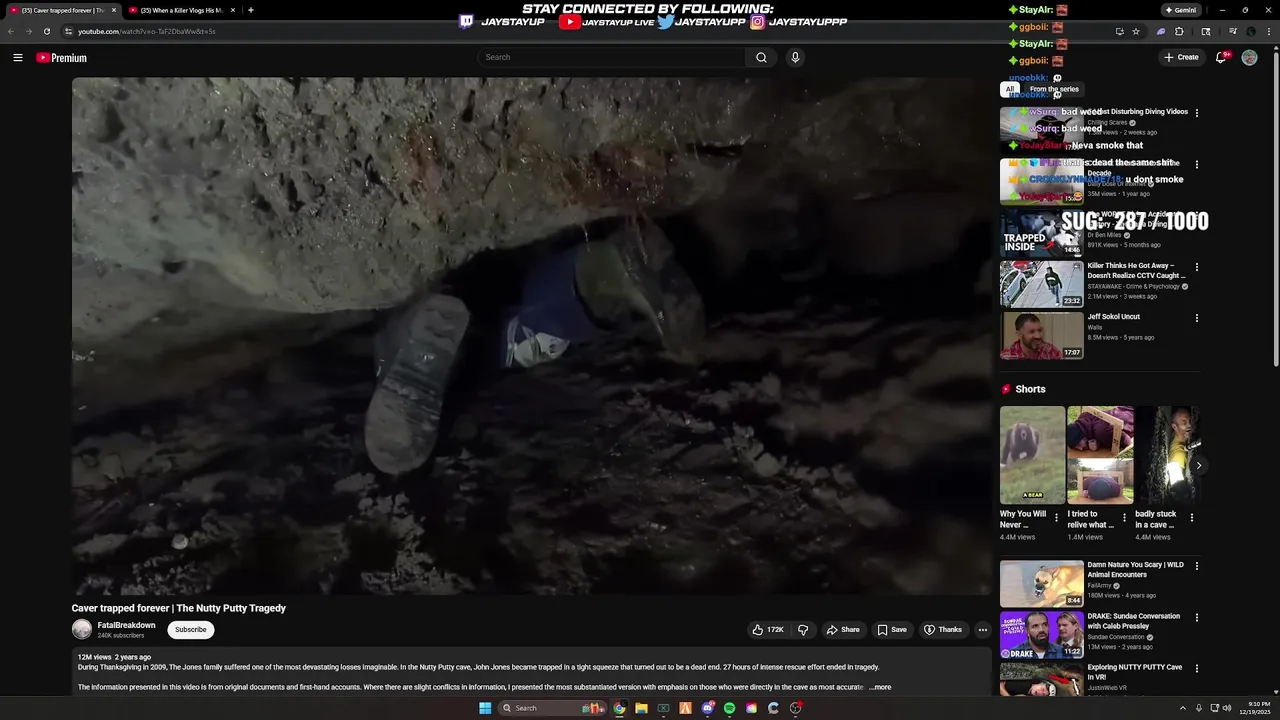The image size is (1280, 720).
Task: Open DRAKE Sundae Conversation thumbnail
Action: coord(1042,635)
